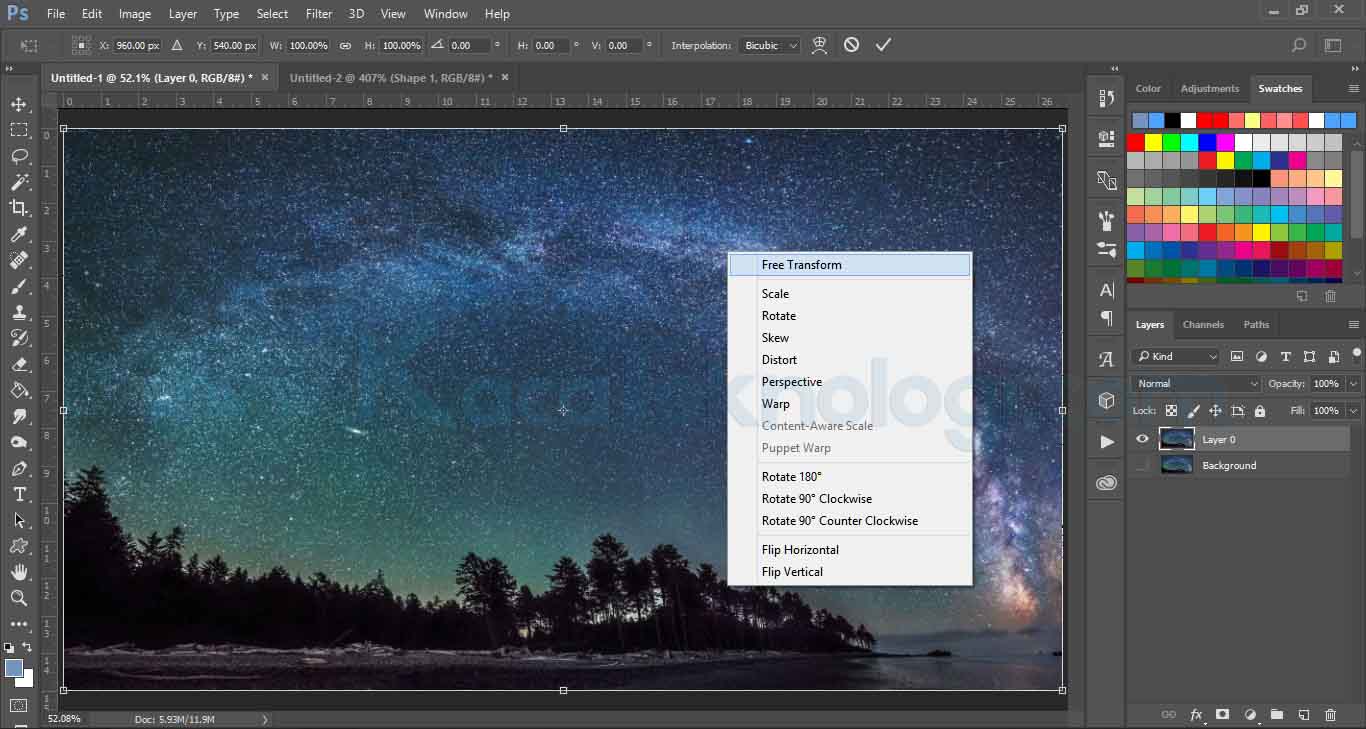Image resolution: width=1366 pixels, height=729 pixels.
Task: Switch to warp mode icon in options bar
Action: point(819,45)
